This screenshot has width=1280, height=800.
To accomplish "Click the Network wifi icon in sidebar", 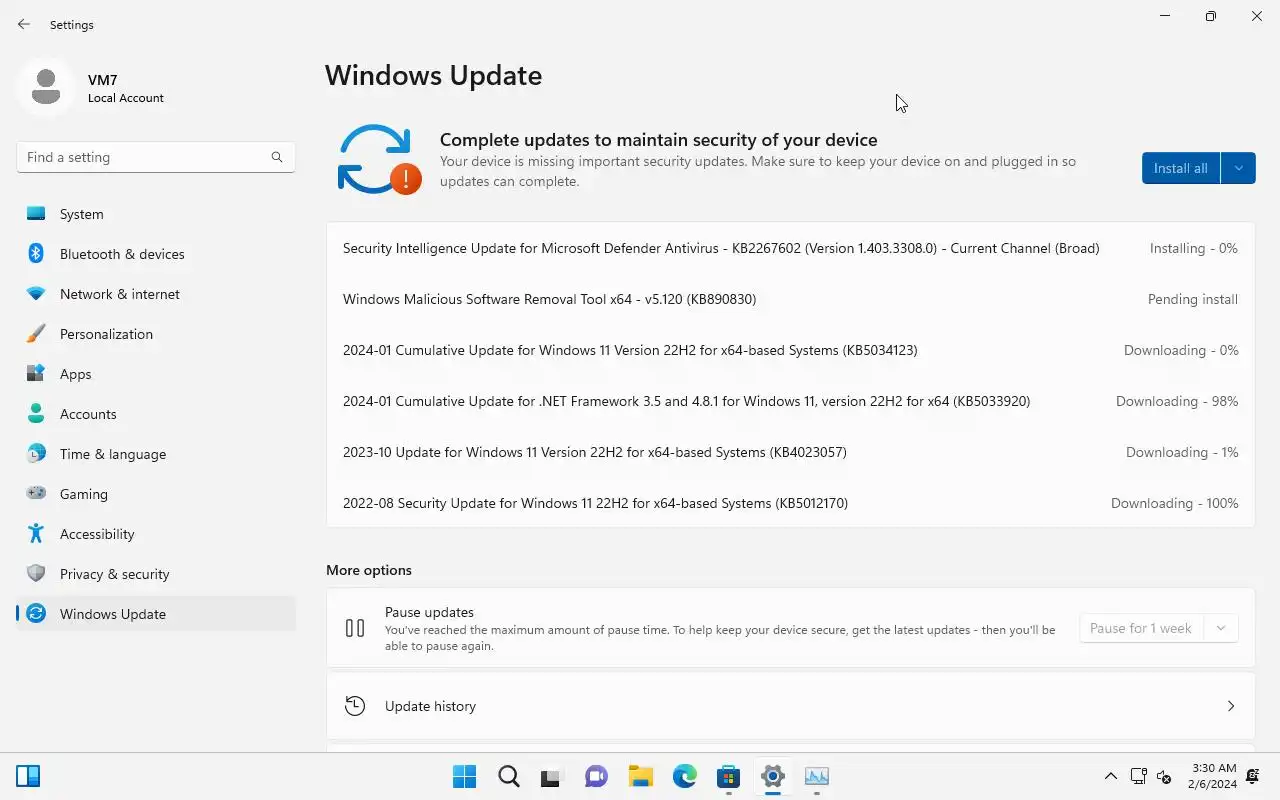I will [x=36, y=294].
